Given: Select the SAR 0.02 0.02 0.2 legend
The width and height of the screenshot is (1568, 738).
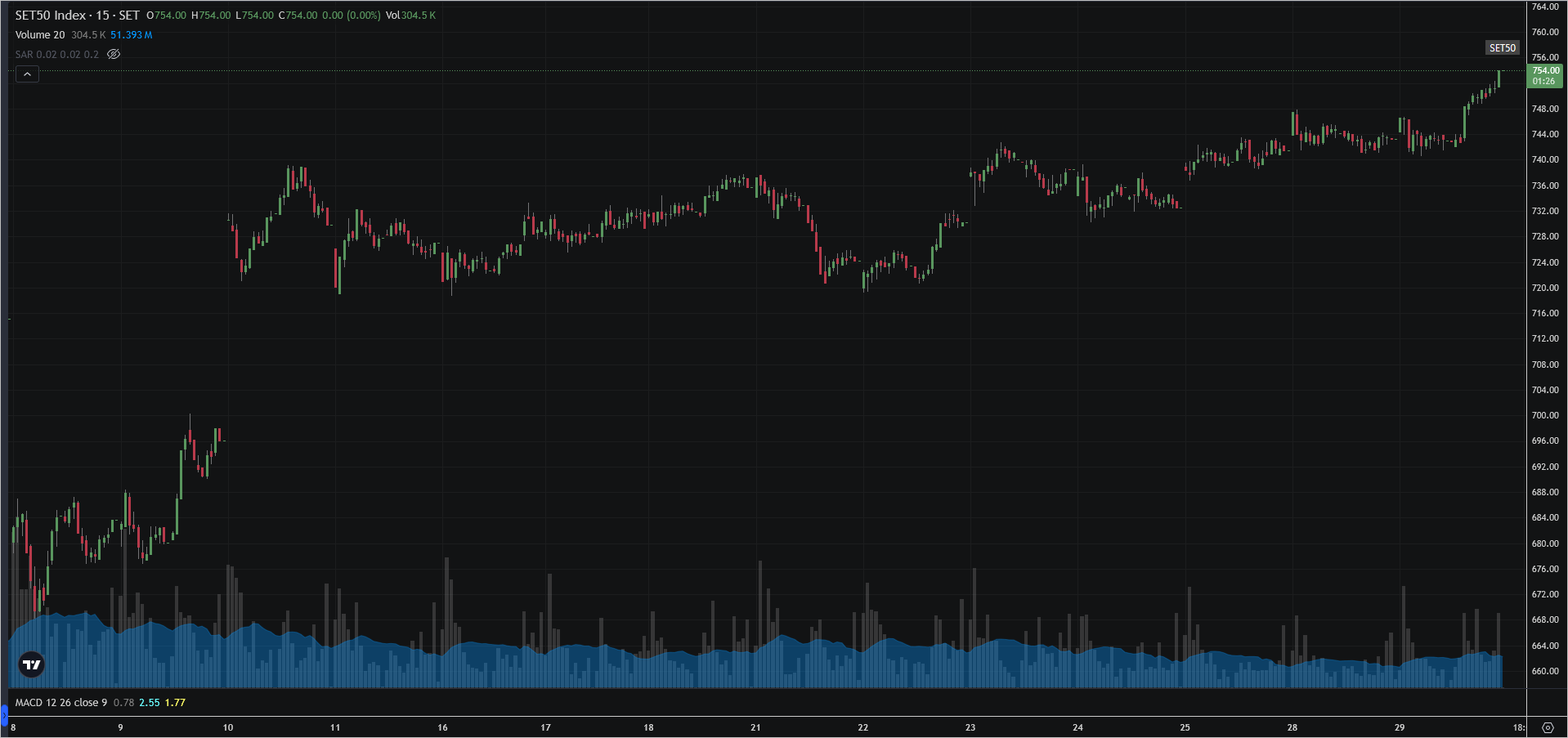Looking at the screenshot, I should click(56, 54).
